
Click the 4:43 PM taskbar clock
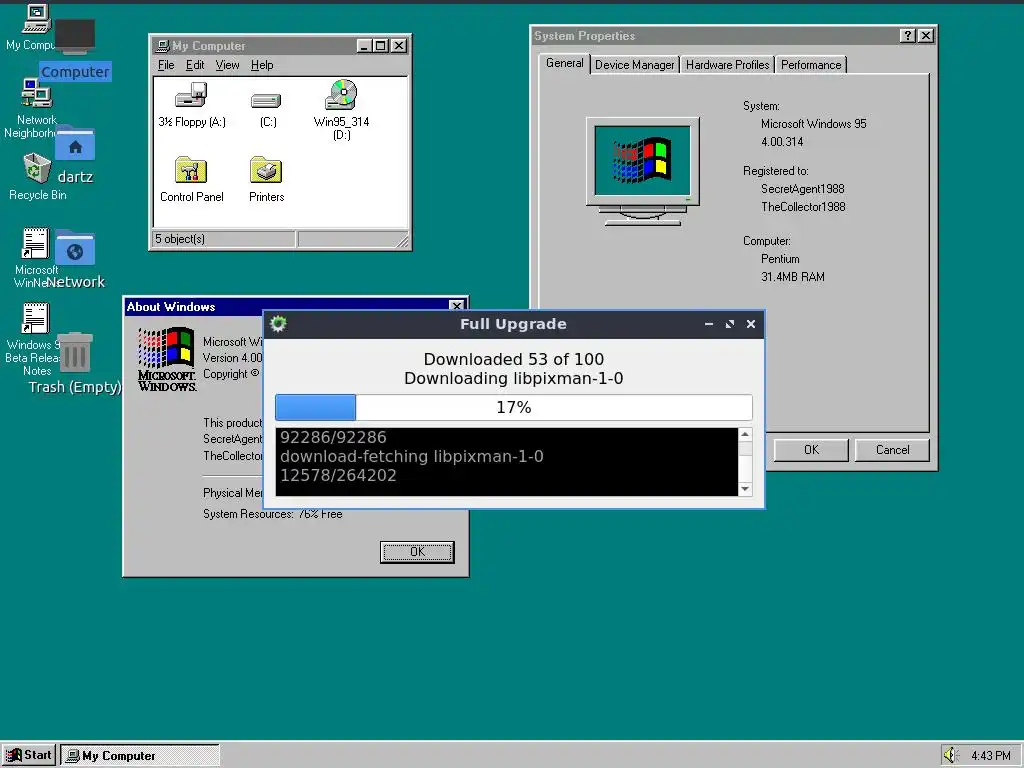click(990, 756)
